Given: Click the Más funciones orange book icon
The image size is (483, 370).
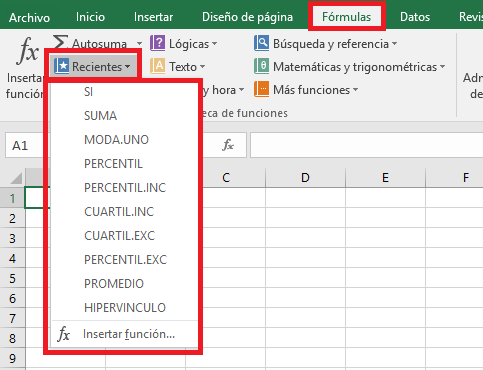Looking at the screenshot, I should (x=261, y=89).
